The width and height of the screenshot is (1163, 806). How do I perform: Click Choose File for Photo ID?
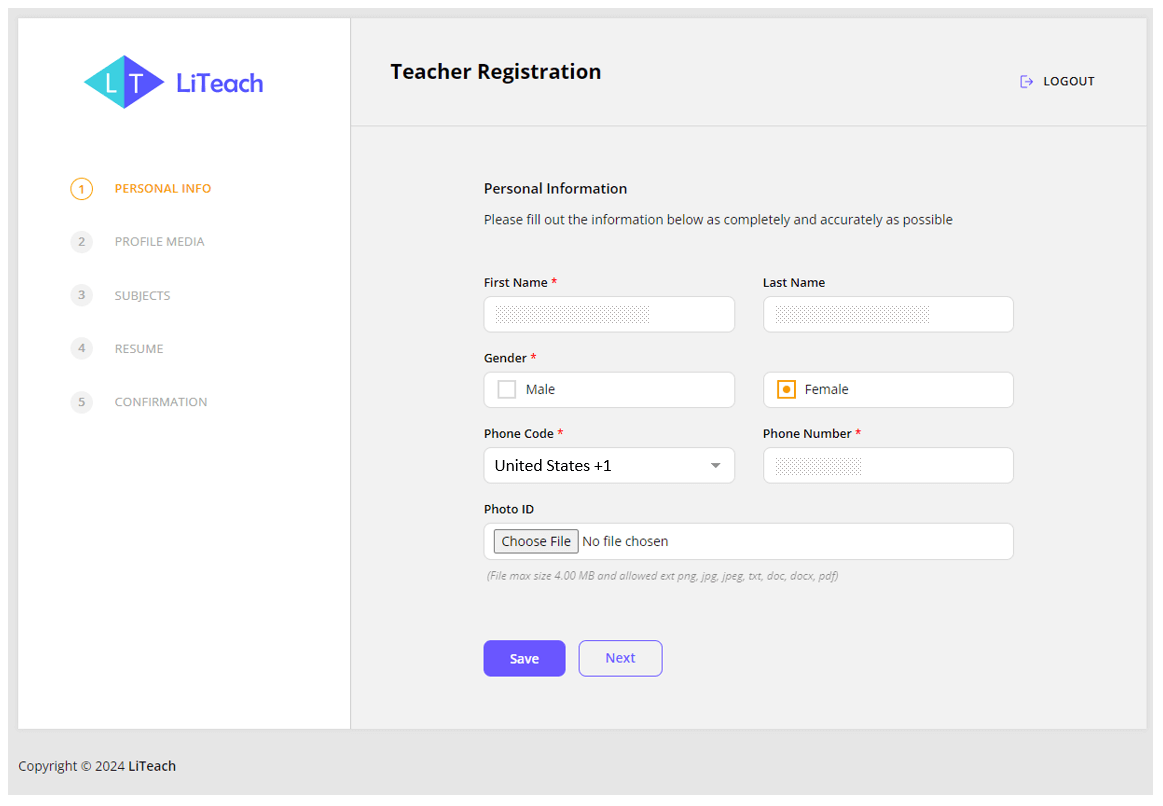(x=536, y=541)
